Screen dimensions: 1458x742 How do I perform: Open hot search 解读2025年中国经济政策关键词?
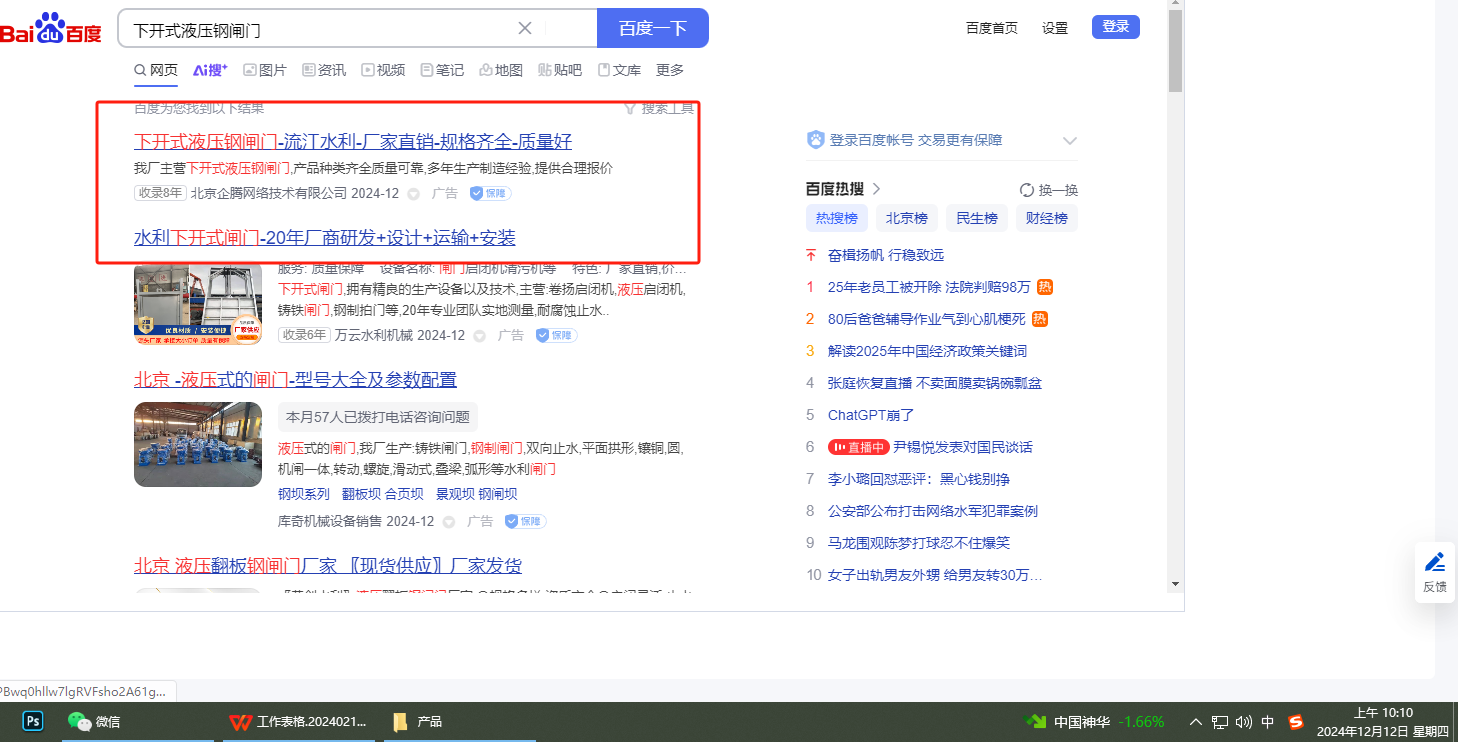[927, 351]
